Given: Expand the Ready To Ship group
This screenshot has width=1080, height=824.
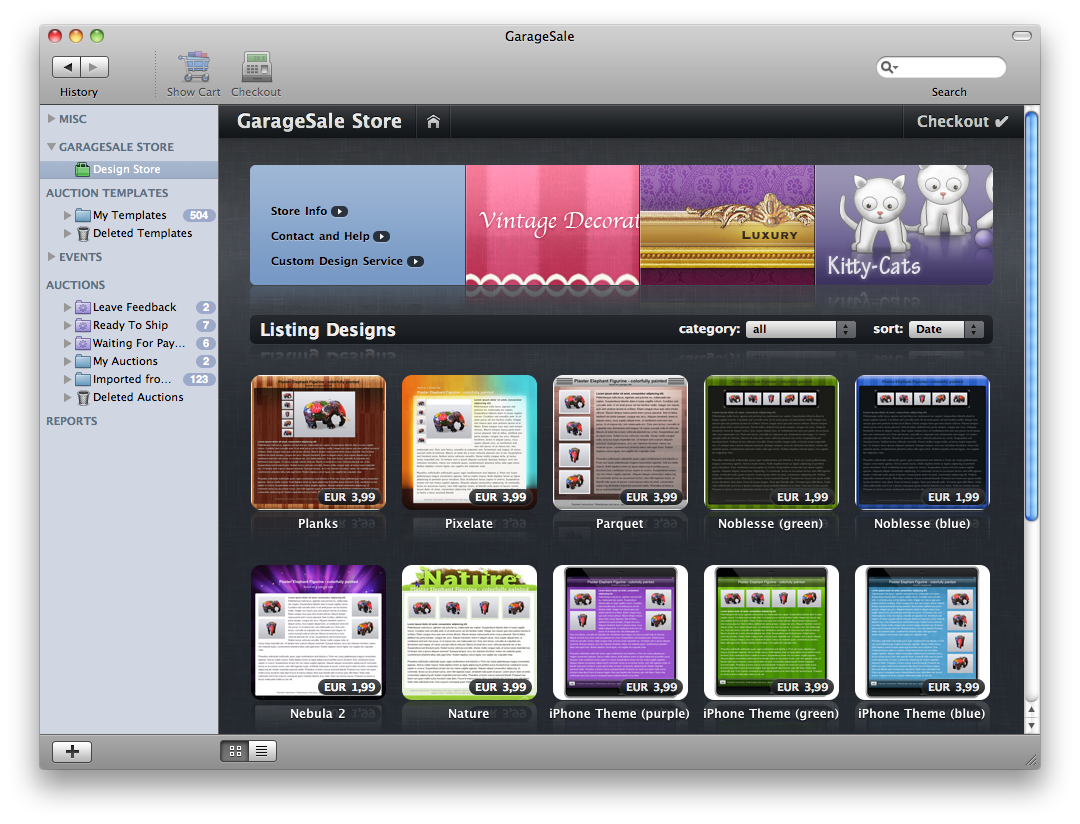Looking at the screenshot, I should point(68,325).
